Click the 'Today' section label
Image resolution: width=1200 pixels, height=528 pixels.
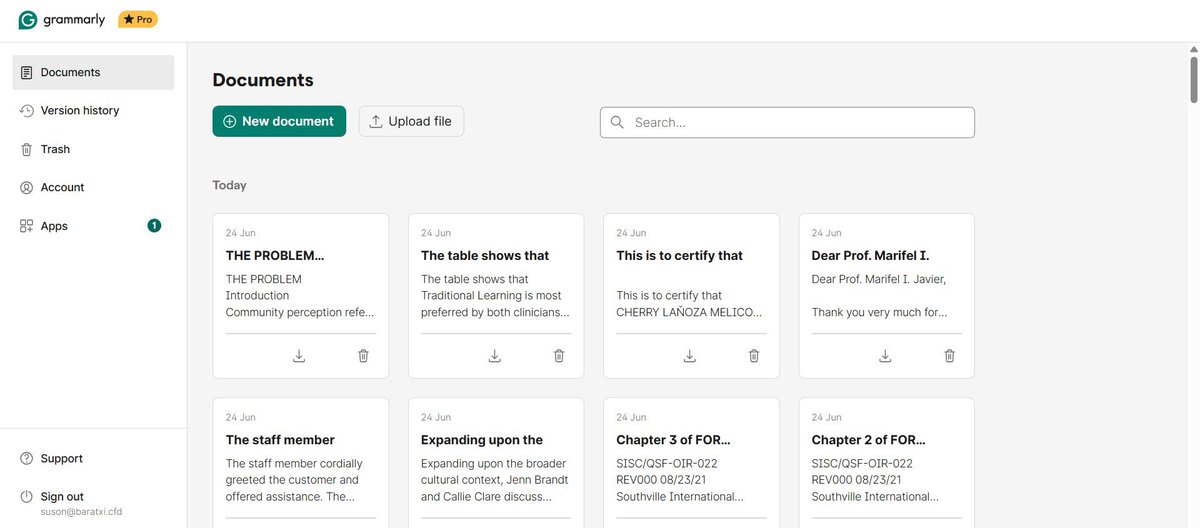click(229, 185)
